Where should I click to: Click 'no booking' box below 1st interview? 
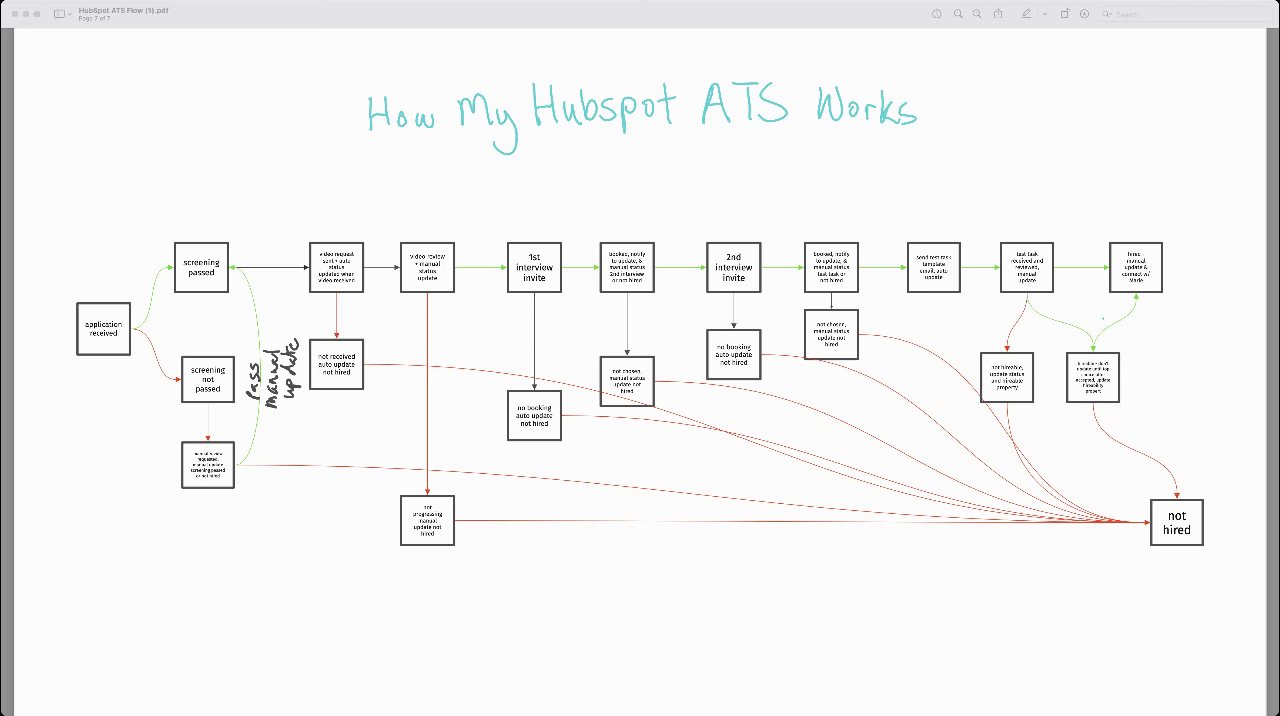534,416
